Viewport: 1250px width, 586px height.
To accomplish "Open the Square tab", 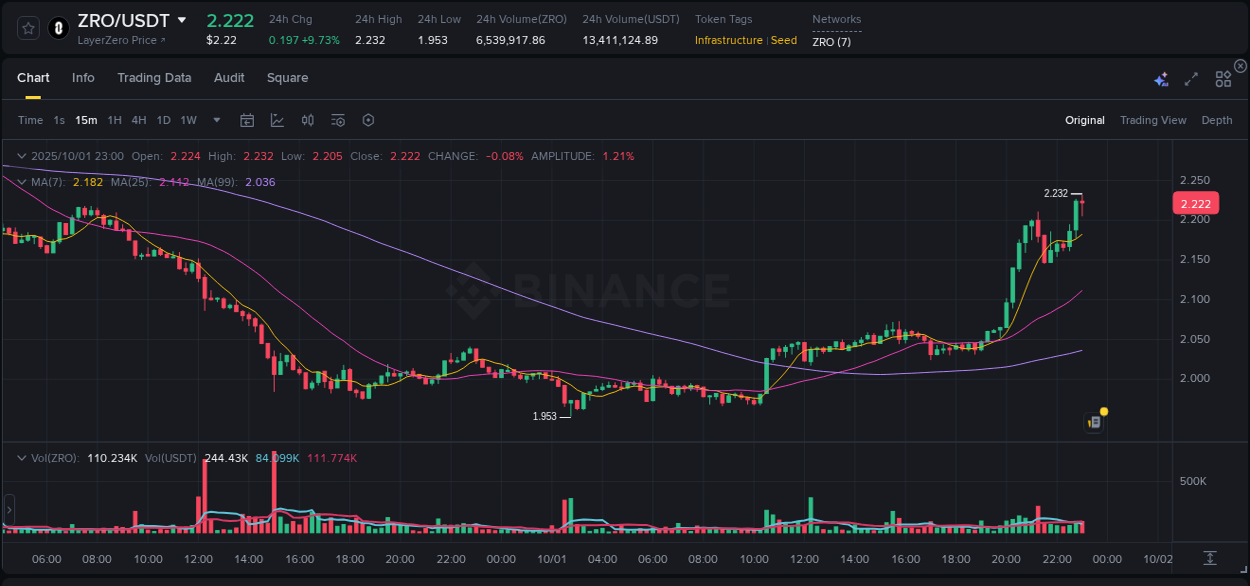I will pos(287,78).
